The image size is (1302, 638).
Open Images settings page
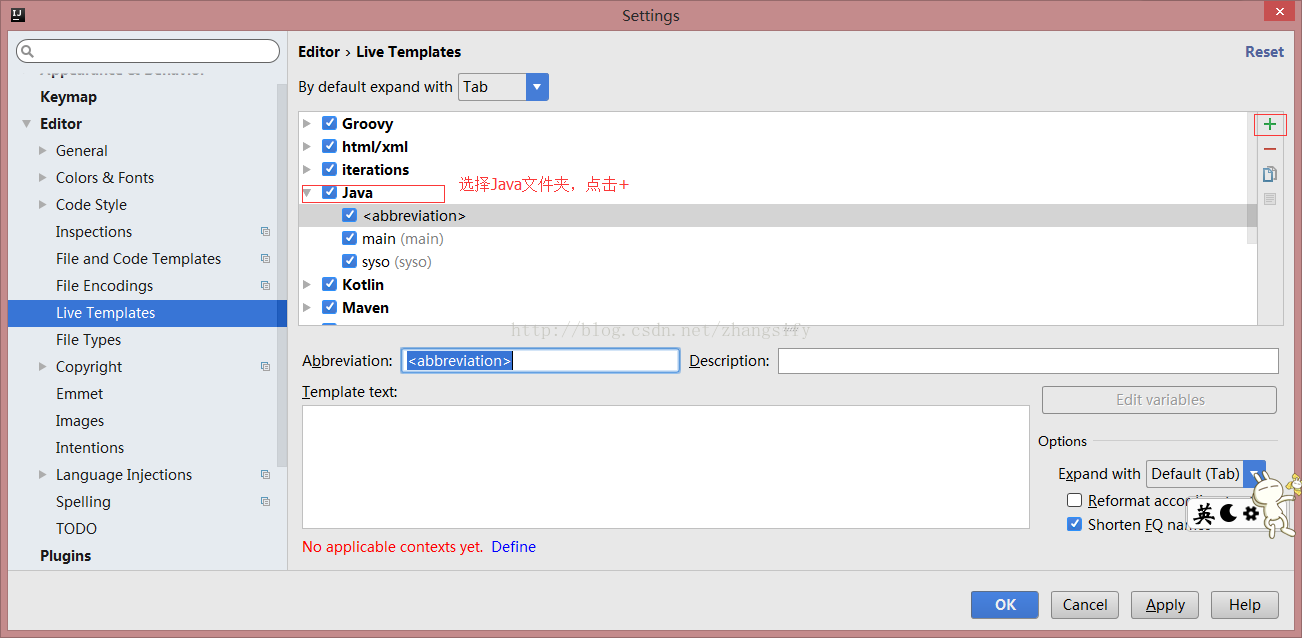80,421
